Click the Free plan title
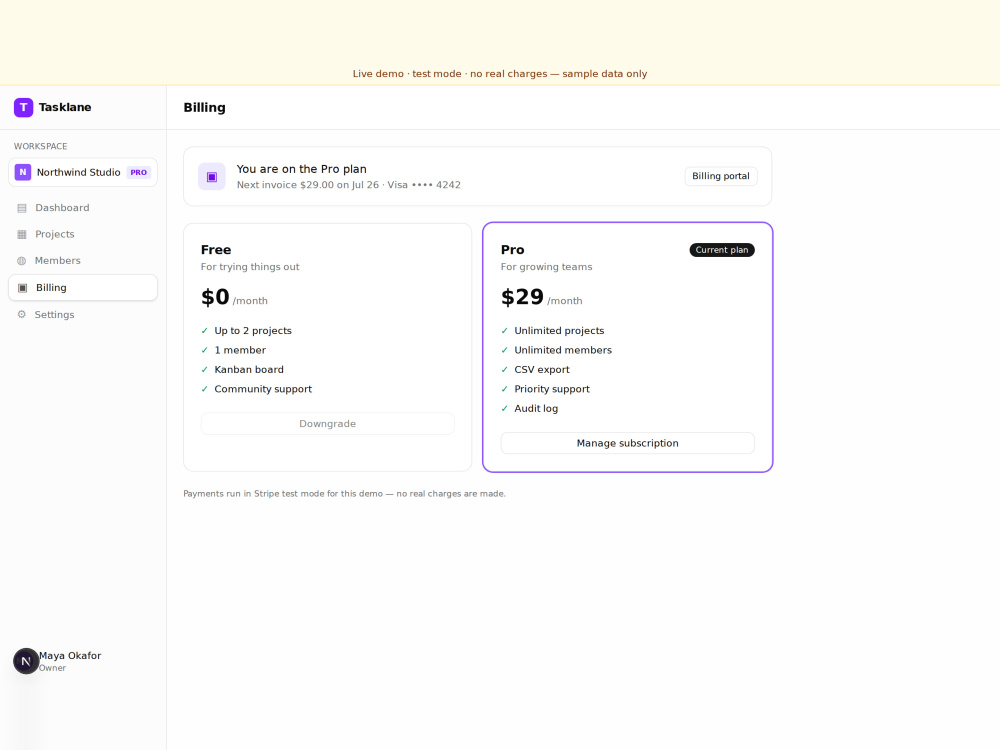 (216, 250)
